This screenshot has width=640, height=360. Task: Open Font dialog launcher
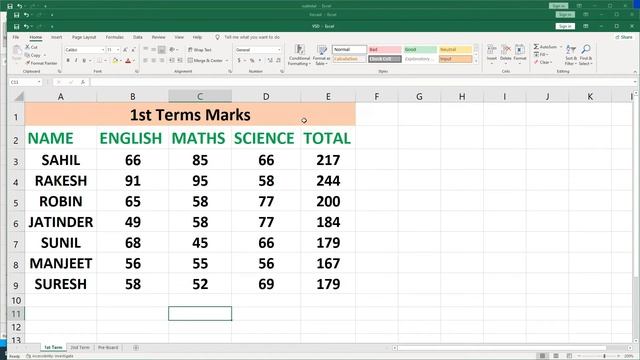pyautogui.click(x=136, y=71)
